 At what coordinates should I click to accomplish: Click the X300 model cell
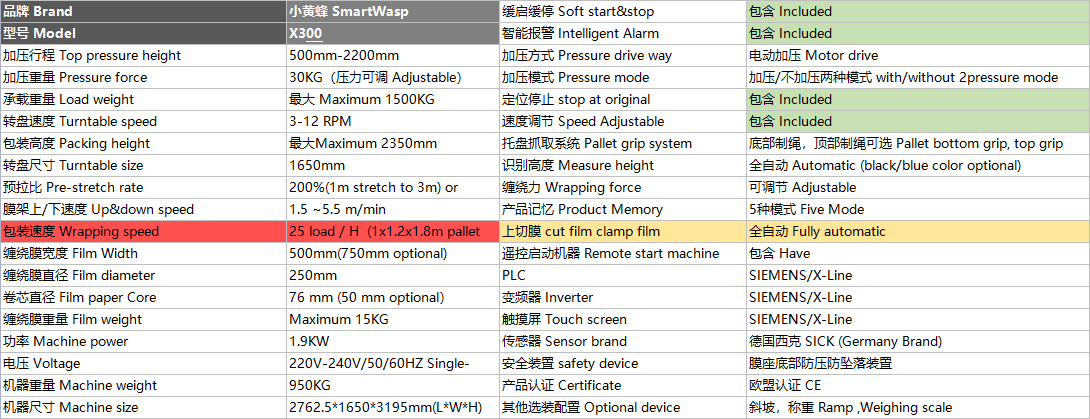(x=391, y=33)
